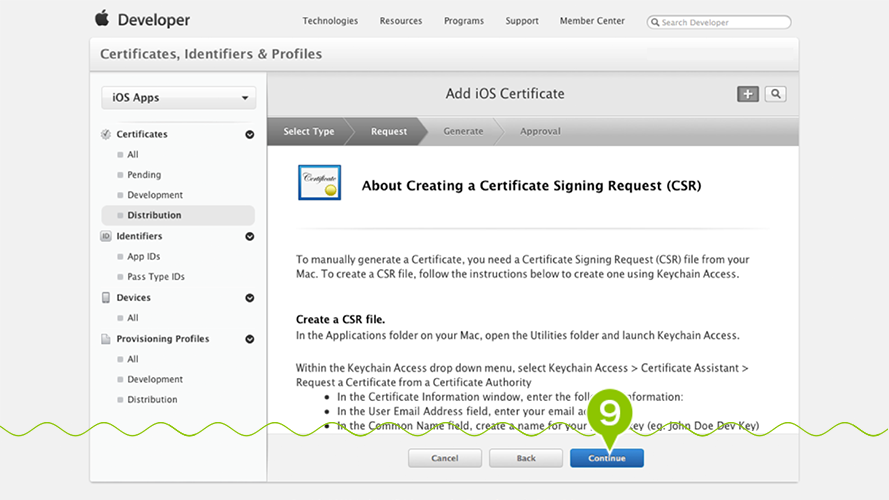Open the iOS Apps dropdown

[179, 98]
